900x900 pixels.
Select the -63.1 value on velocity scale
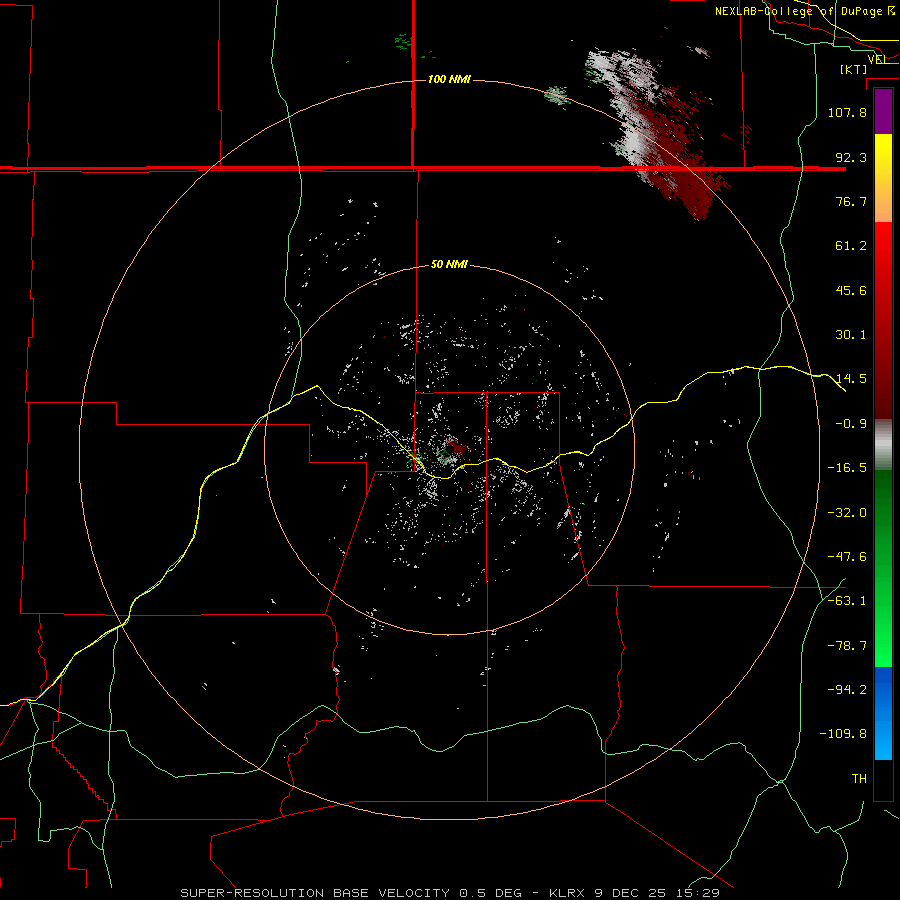point(847,601)
